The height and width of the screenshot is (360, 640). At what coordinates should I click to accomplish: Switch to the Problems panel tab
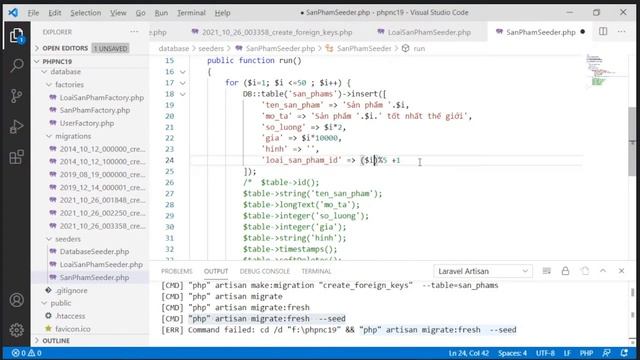pyautogui.click(x=176, y=271)
